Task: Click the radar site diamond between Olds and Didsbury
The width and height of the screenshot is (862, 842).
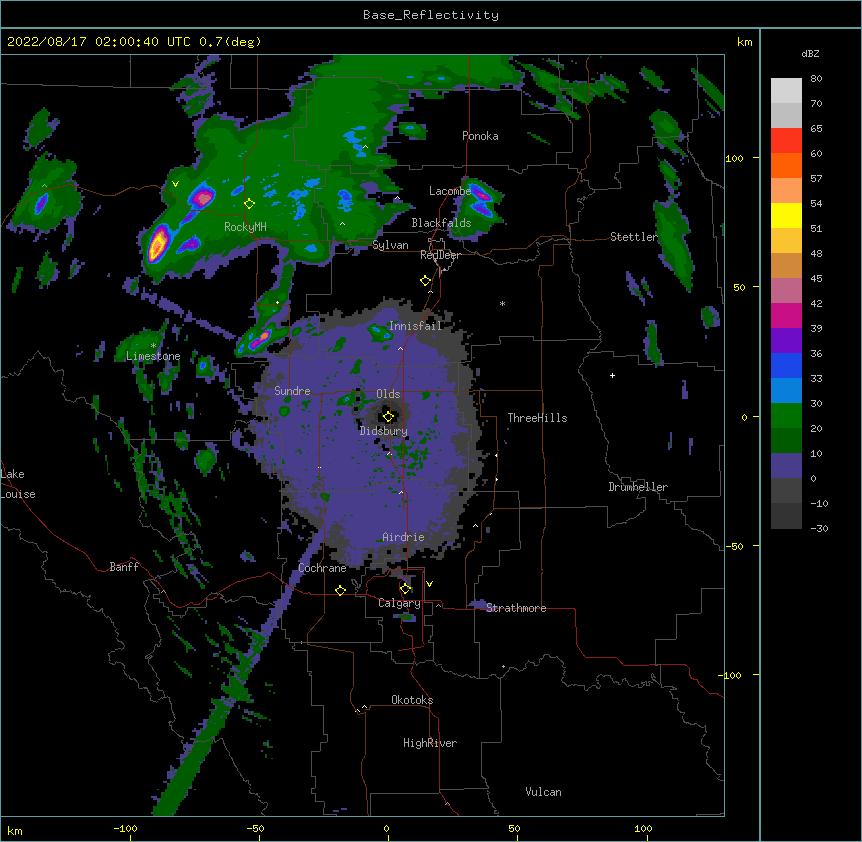Action: pyautogui.click(x=388, y=416)
